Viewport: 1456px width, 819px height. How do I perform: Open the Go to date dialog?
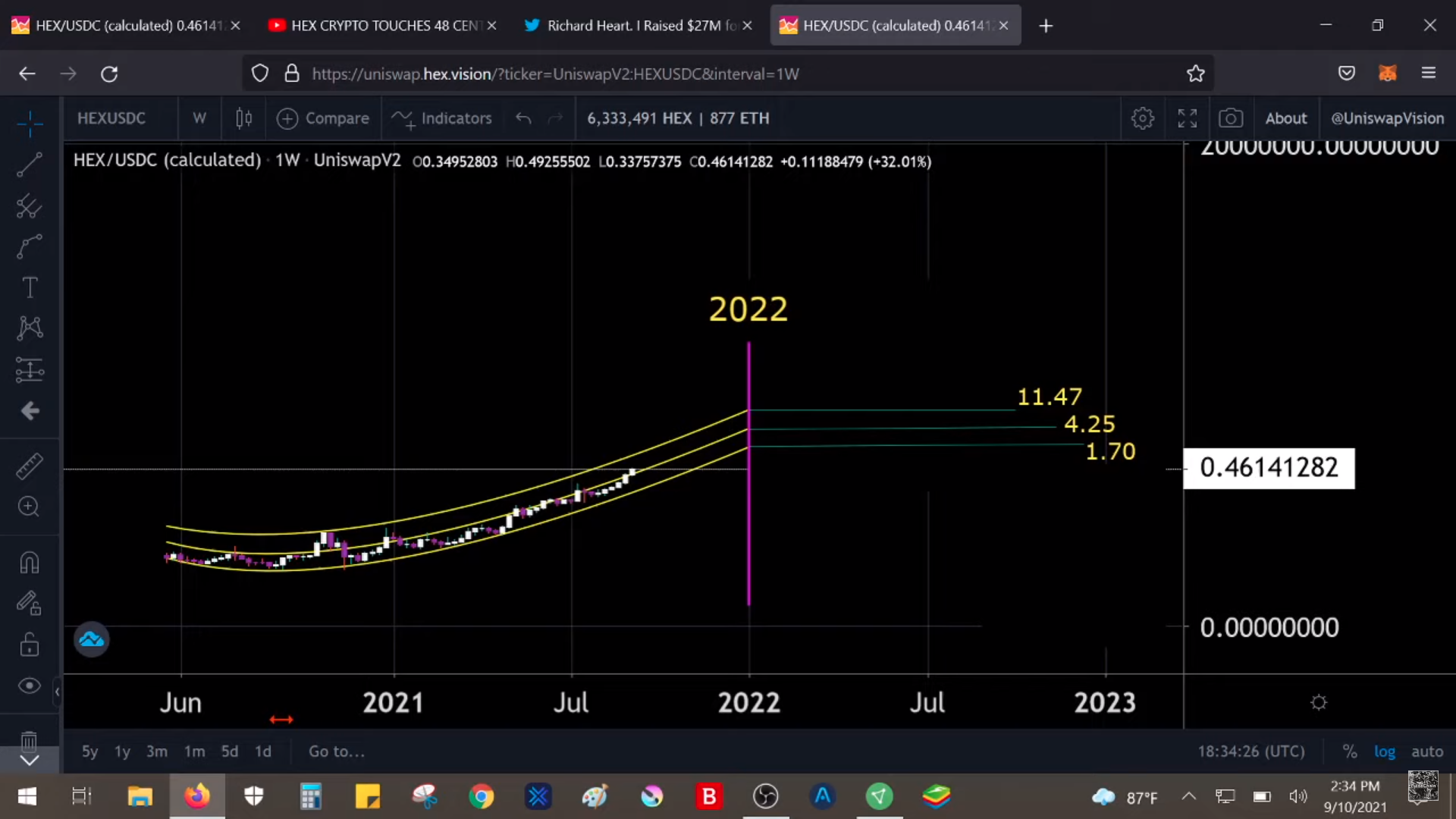click(x=337, y=752)
